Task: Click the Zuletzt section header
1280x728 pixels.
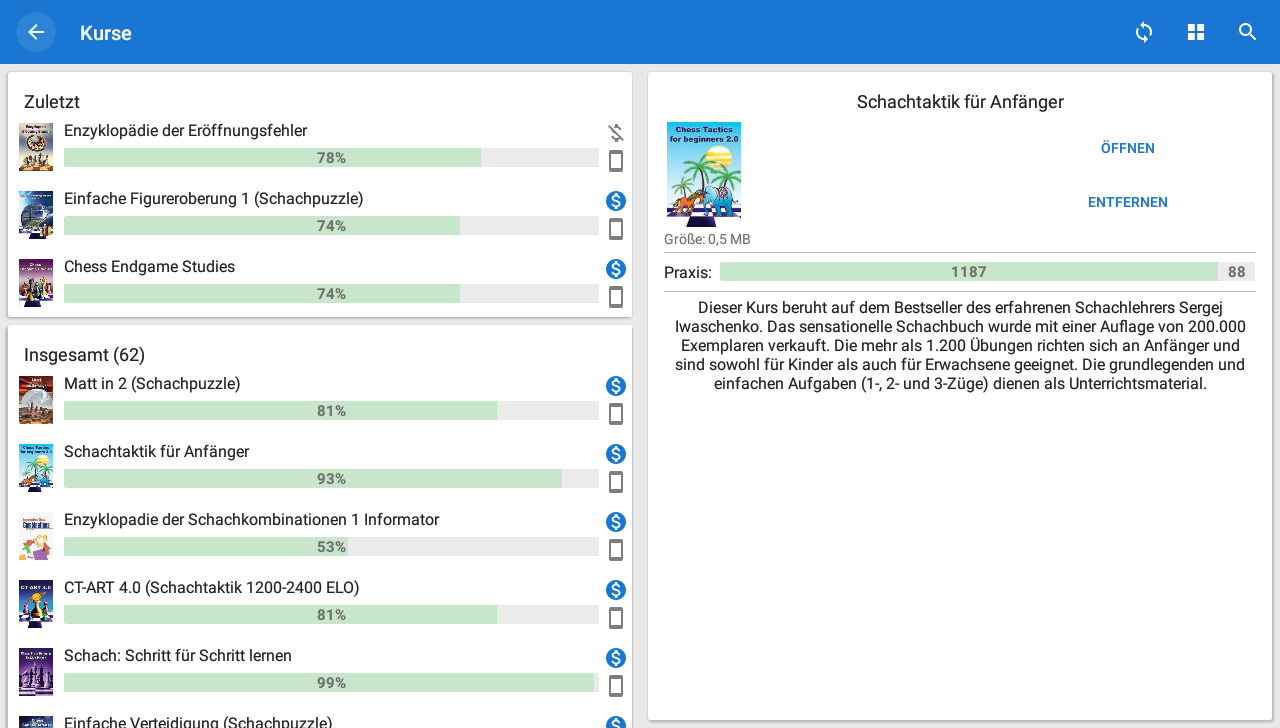Action: click(x=52, y=102)
